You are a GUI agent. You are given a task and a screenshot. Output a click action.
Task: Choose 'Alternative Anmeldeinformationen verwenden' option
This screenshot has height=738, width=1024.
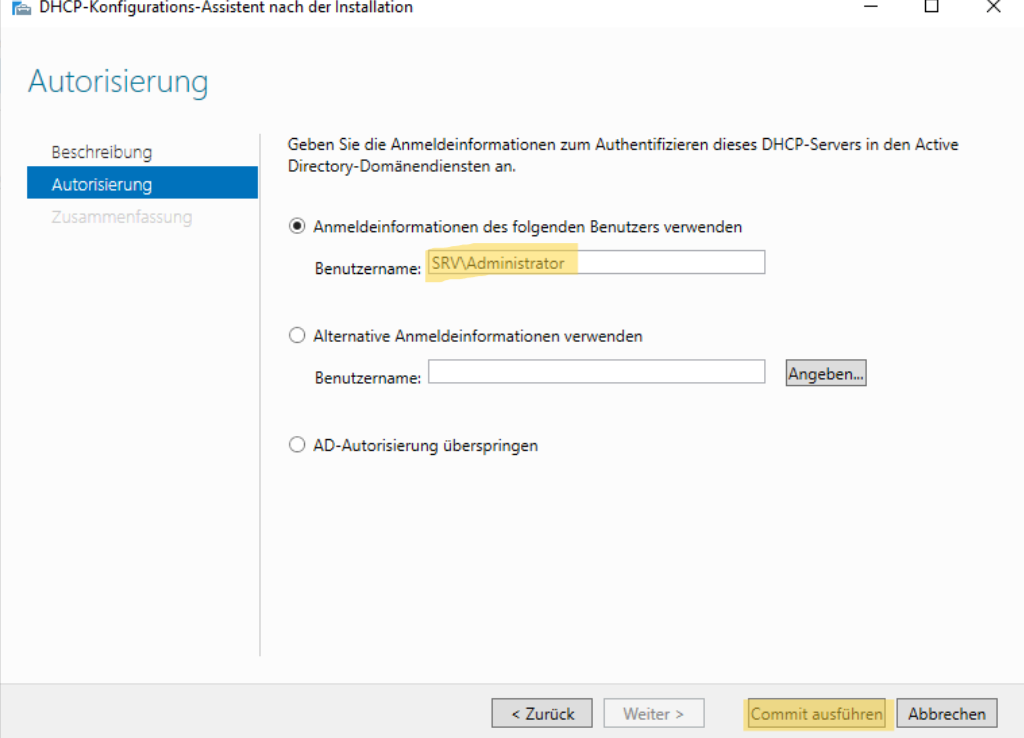pos(297,336)
